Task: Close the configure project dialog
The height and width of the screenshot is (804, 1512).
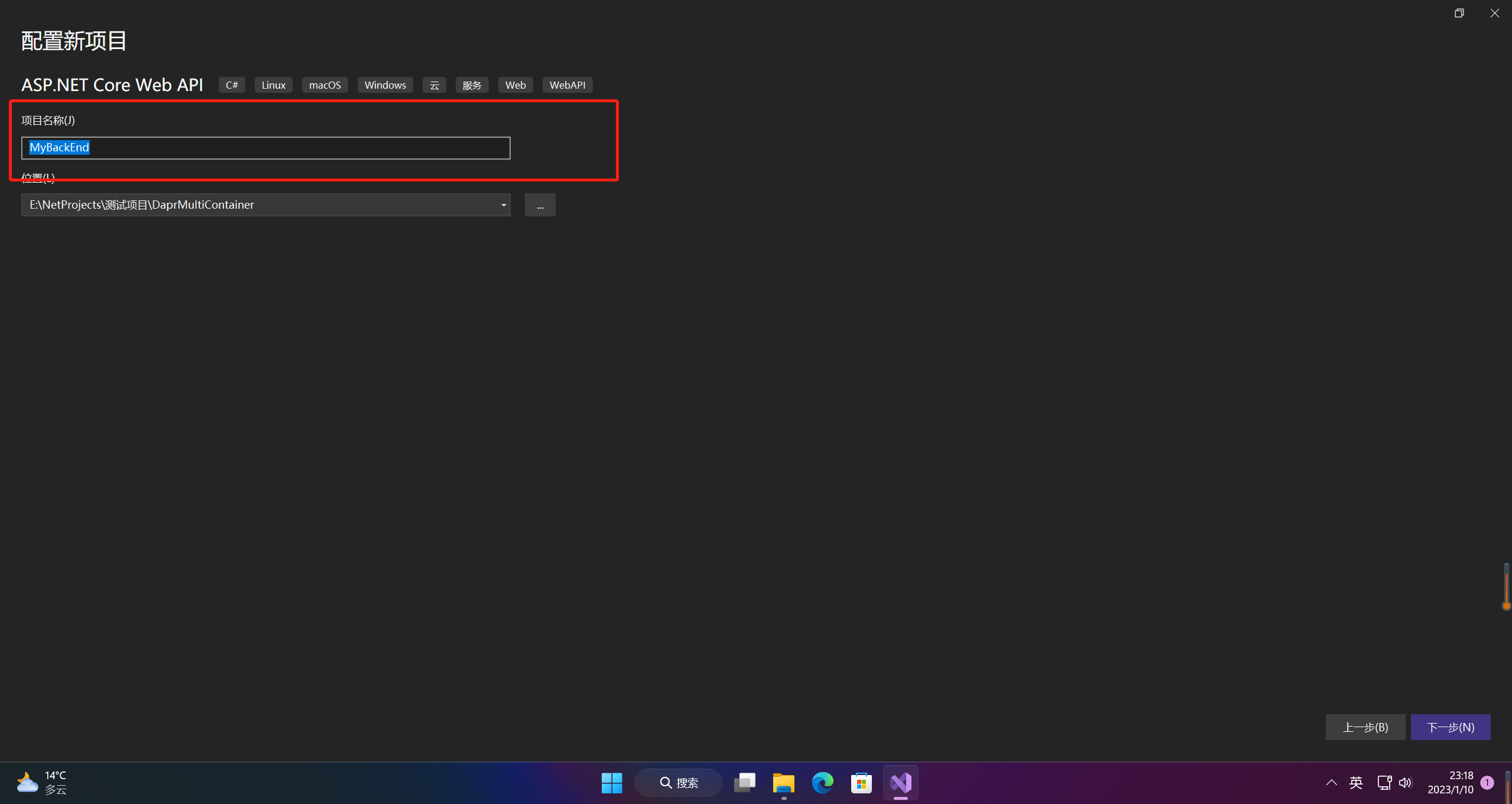Action: tap(1494, 13)
